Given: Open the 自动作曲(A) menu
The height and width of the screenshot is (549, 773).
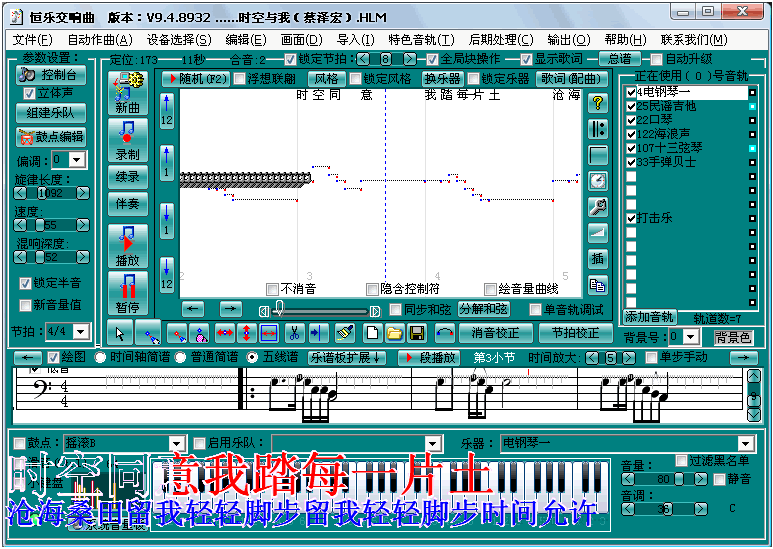Looking at the screenshot, I should coord(99,40).
